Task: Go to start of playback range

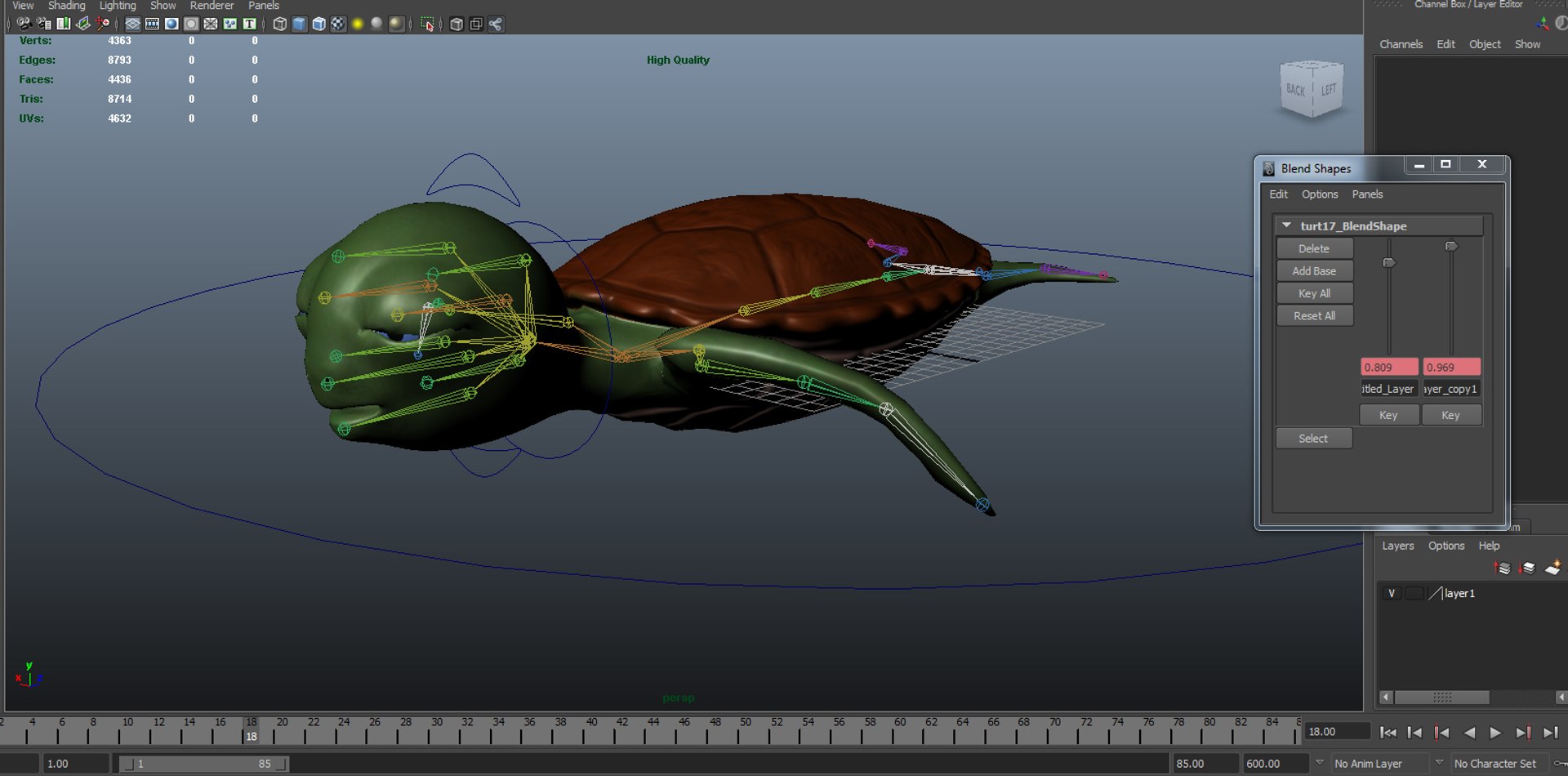Action: point(1388,733)
